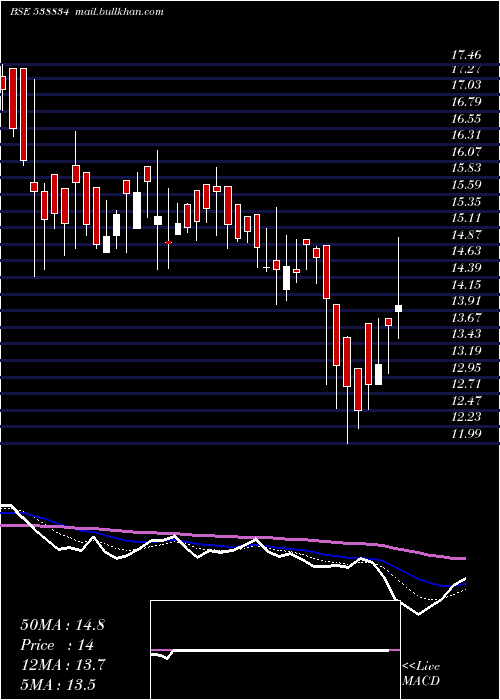Click the 15.35 price axis label
The width and height of the screenshot is (500, 700).
coord(466,202)
